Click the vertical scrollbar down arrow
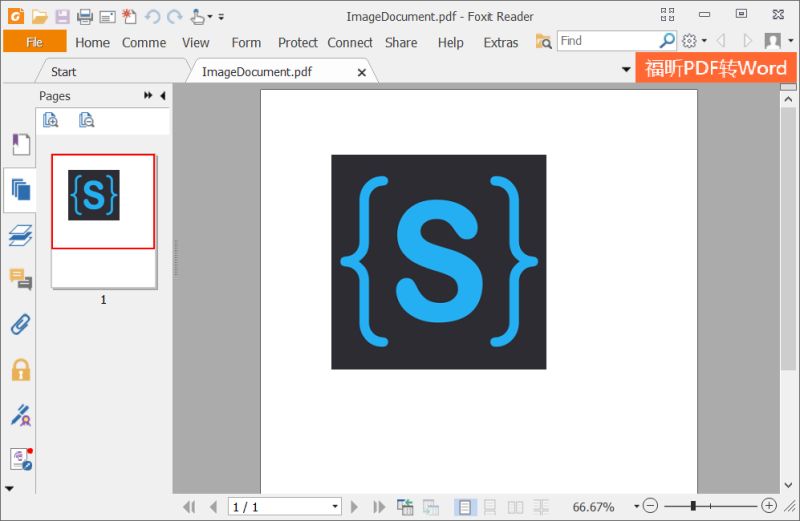This screenshot has width=800, height=521. coord(788,485)
